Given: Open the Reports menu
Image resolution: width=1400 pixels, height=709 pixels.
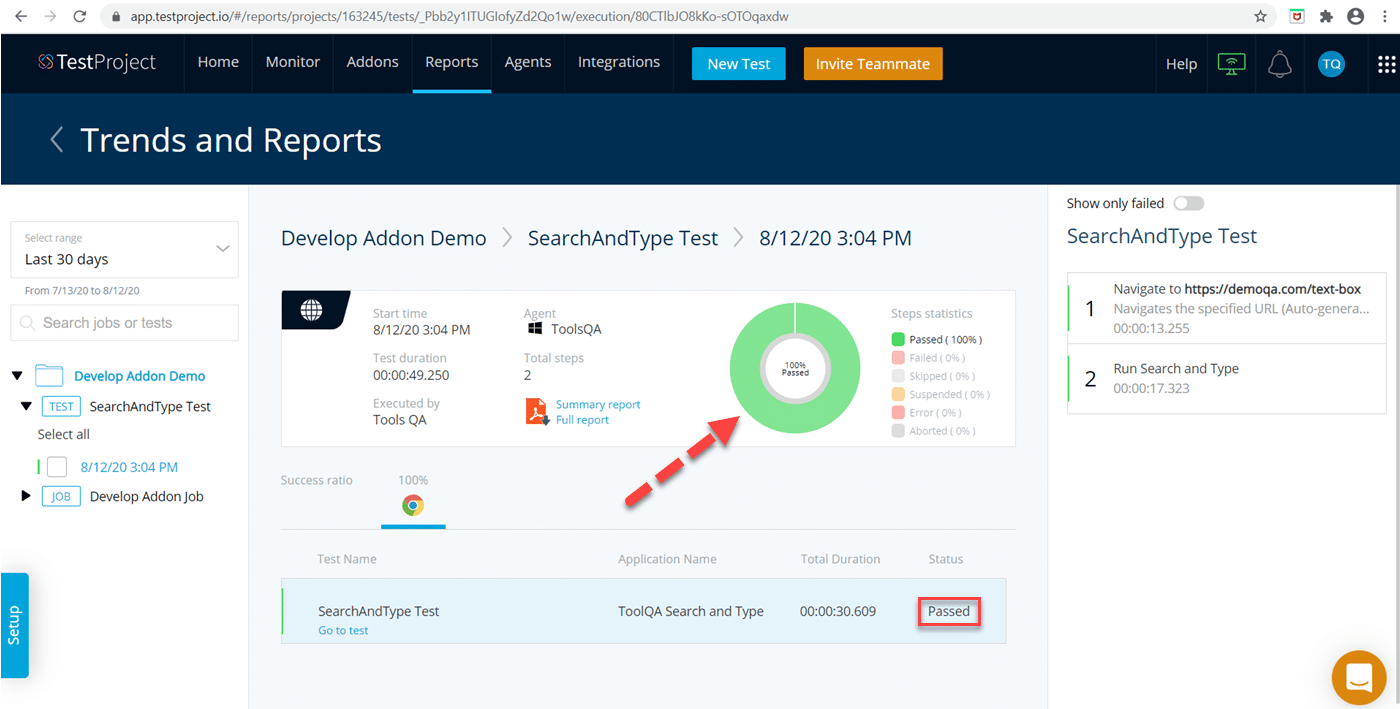Looking at the screenshot, I should [452, 62].
